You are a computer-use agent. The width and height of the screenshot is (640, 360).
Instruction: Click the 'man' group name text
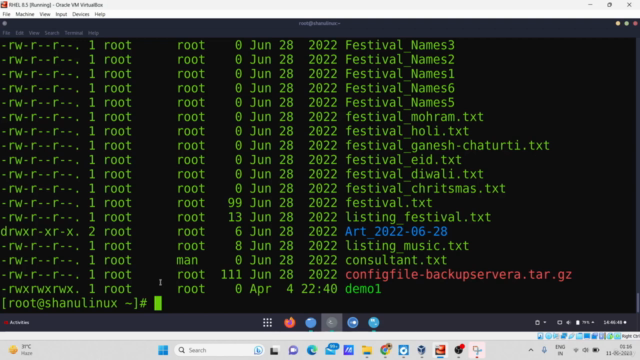click(187, 260)
